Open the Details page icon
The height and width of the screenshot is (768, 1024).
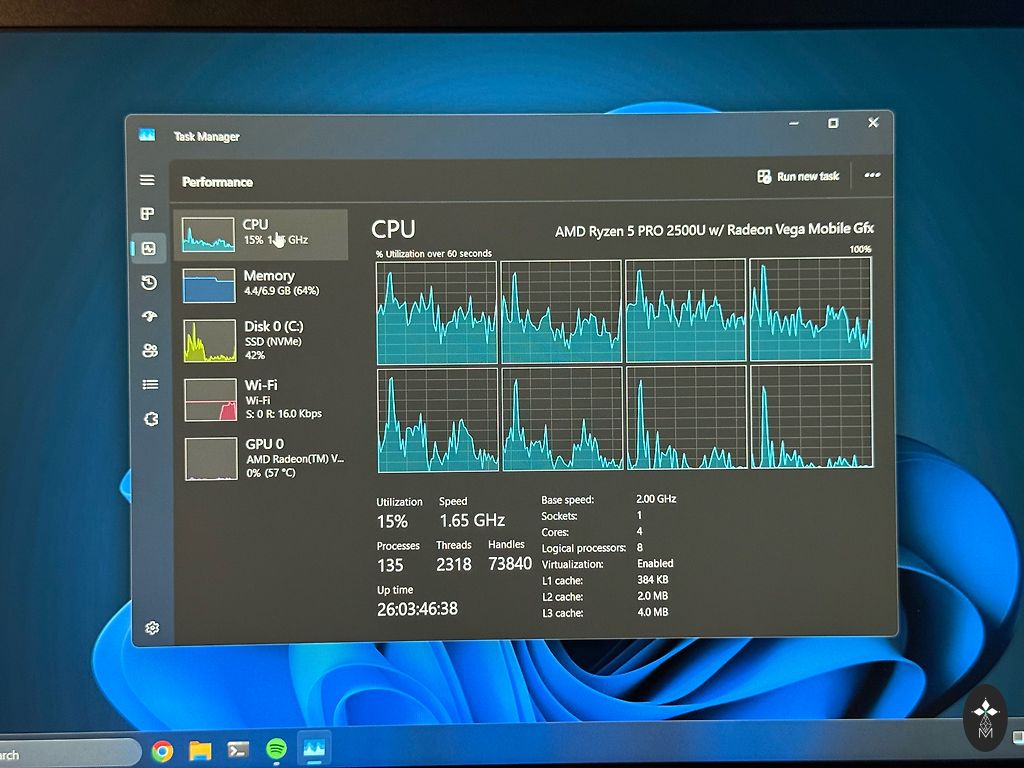coord(150,384)
